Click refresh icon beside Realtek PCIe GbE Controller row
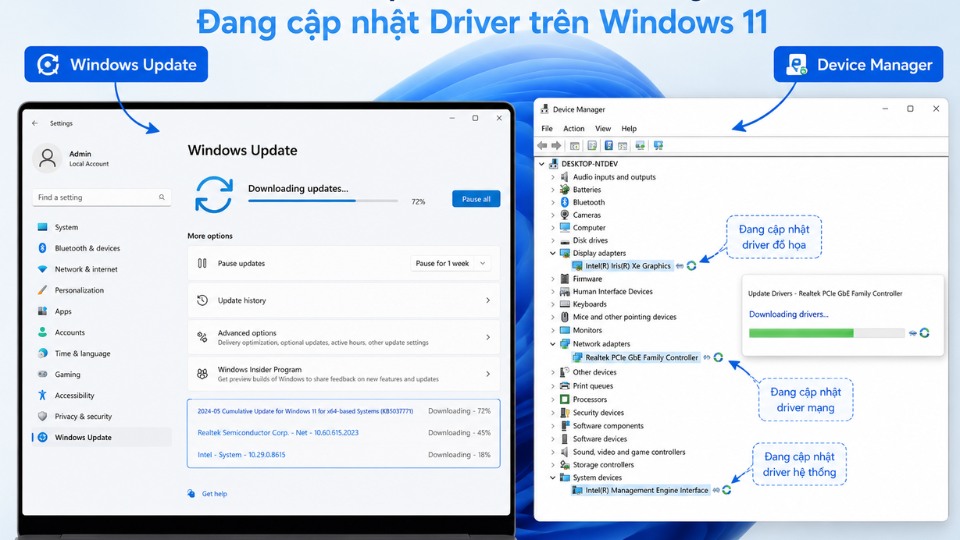 (x=718, y=357)
